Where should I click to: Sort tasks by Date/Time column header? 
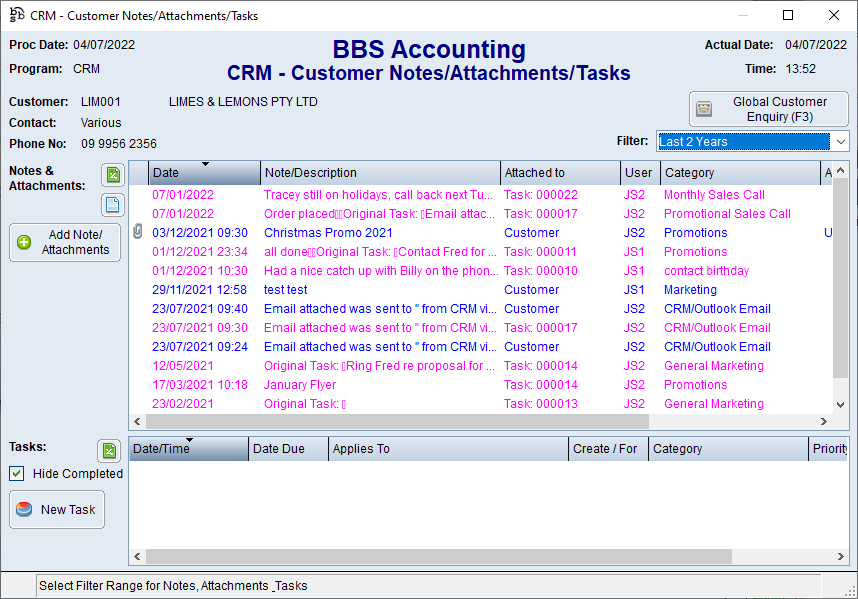(x=188, y=449)
